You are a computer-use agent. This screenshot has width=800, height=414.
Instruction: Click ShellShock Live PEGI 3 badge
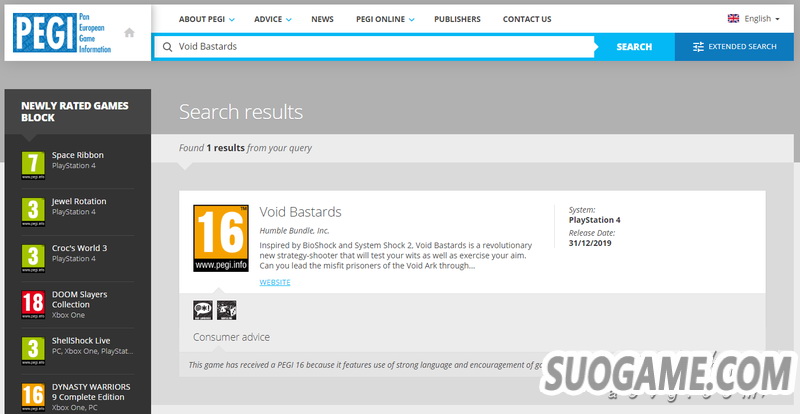[33, 351]
